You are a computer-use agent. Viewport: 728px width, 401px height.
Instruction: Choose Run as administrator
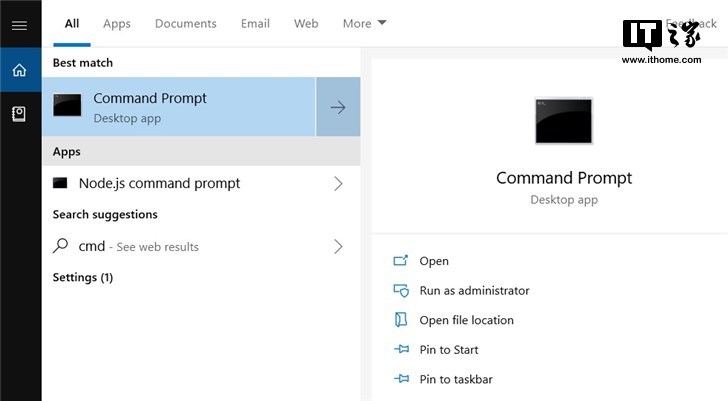click(474, 291)
